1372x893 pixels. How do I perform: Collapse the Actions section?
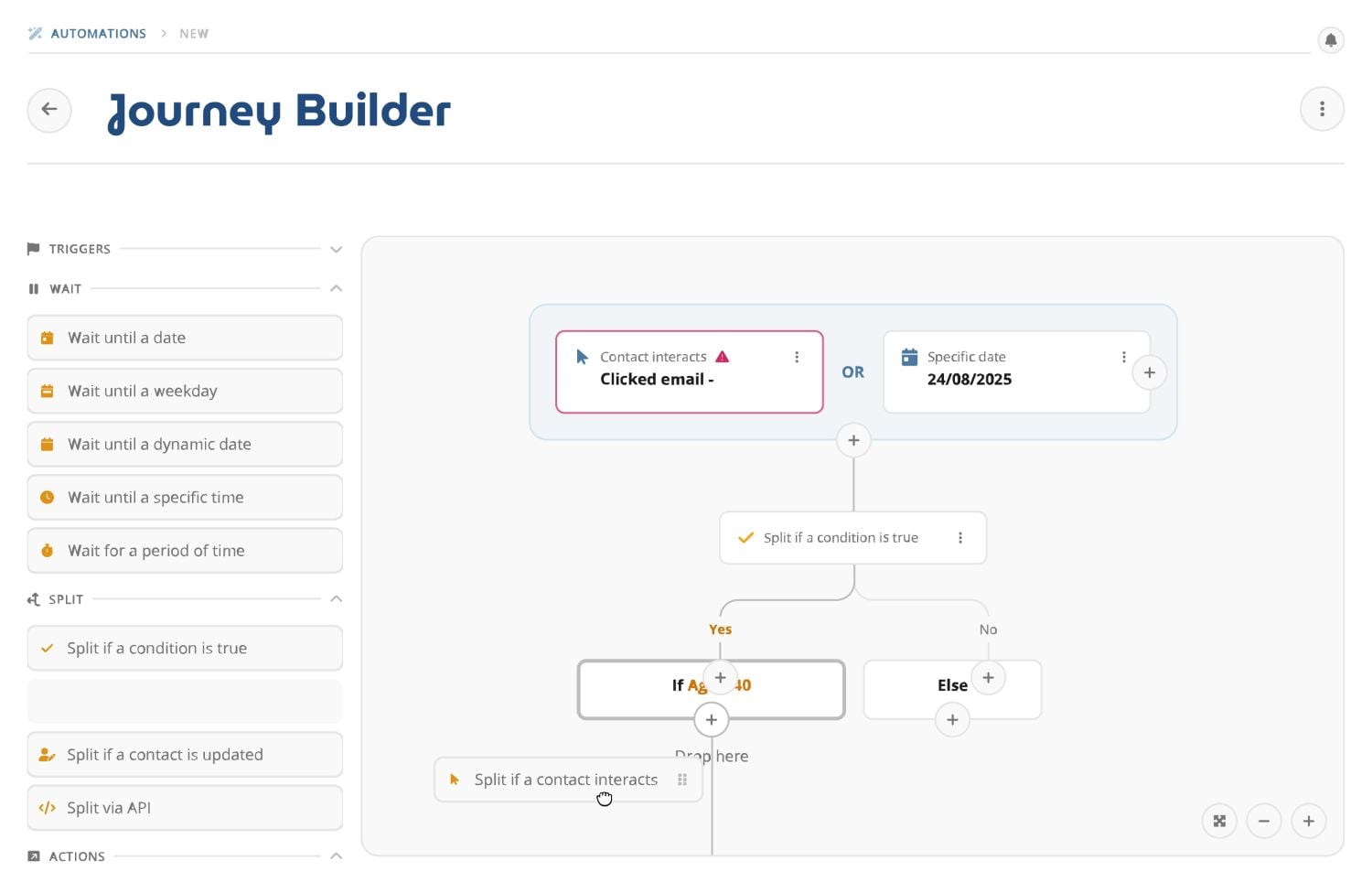click(336, 856)
